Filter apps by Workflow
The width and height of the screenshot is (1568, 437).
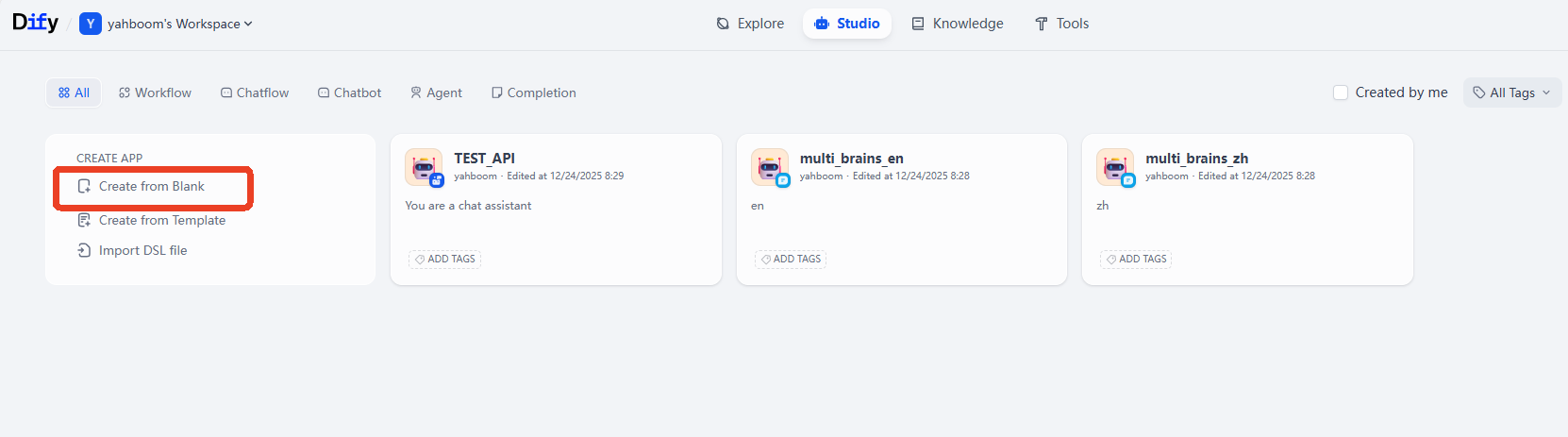pyautogui.click(x=155, y=92)
